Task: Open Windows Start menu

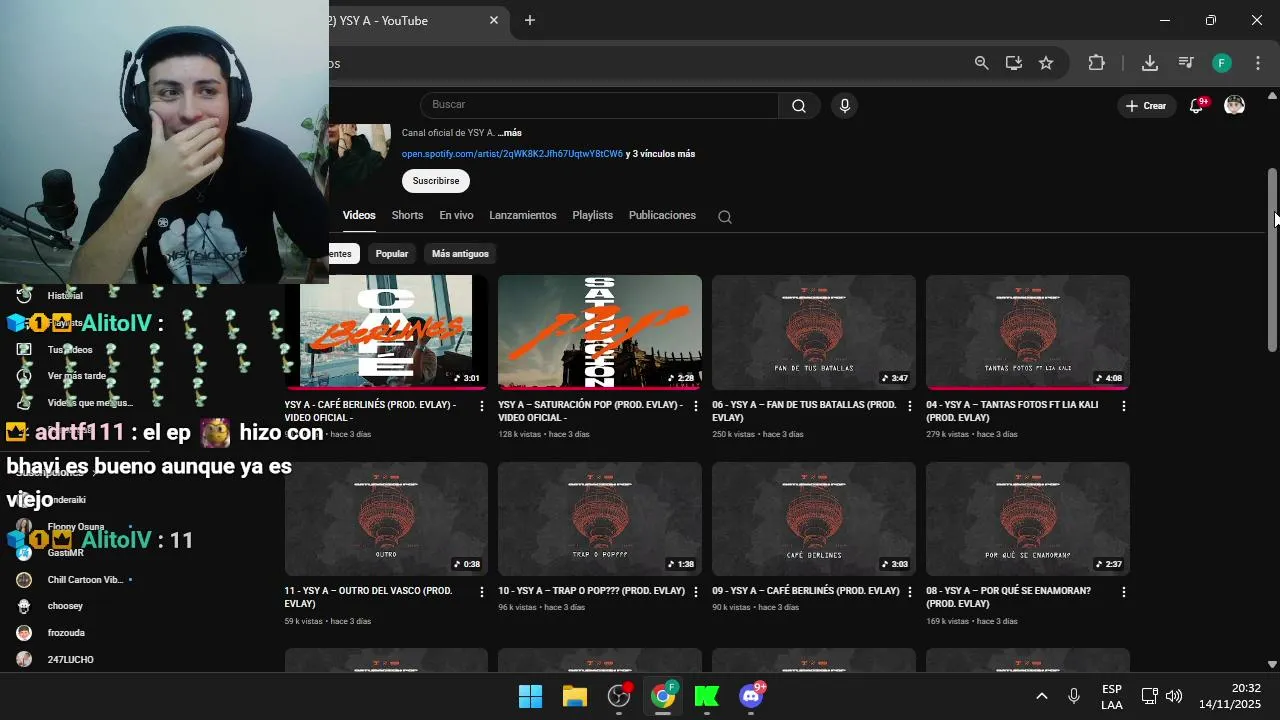Action: (530, 696)
